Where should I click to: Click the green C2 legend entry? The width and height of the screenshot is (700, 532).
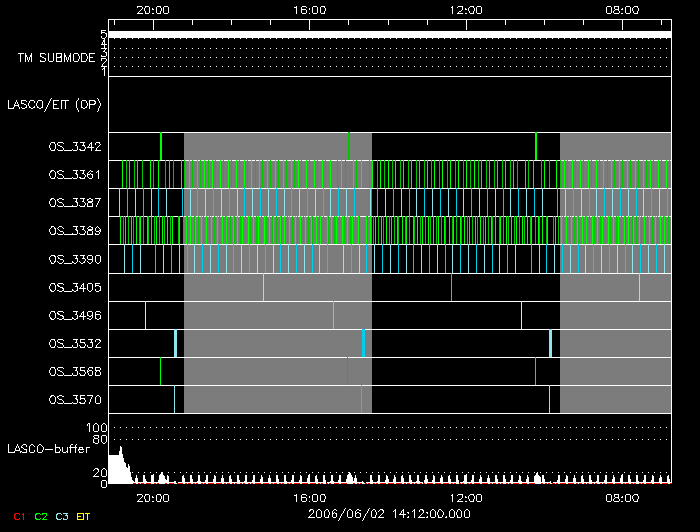[41, 517]
